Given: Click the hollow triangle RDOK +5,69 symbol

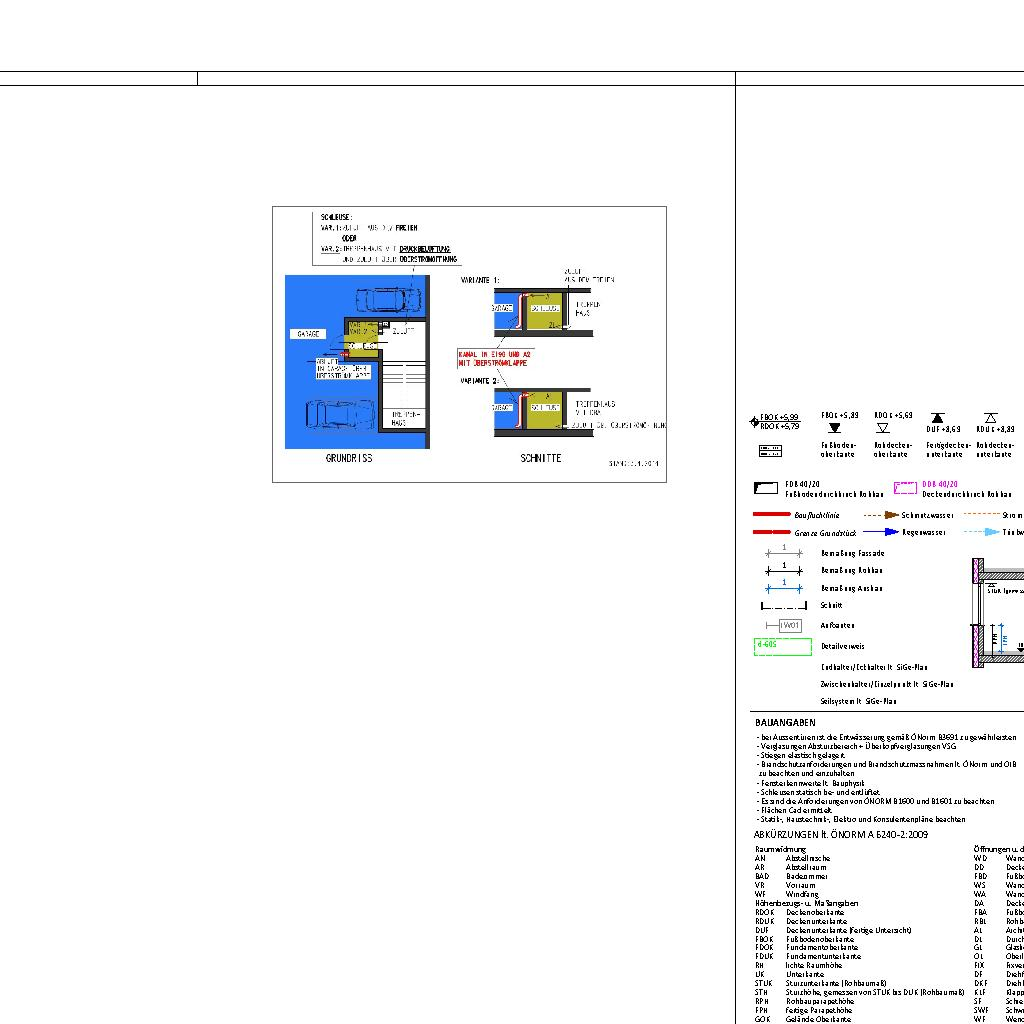Looking at the screenshot, I should tap(883, 428).
